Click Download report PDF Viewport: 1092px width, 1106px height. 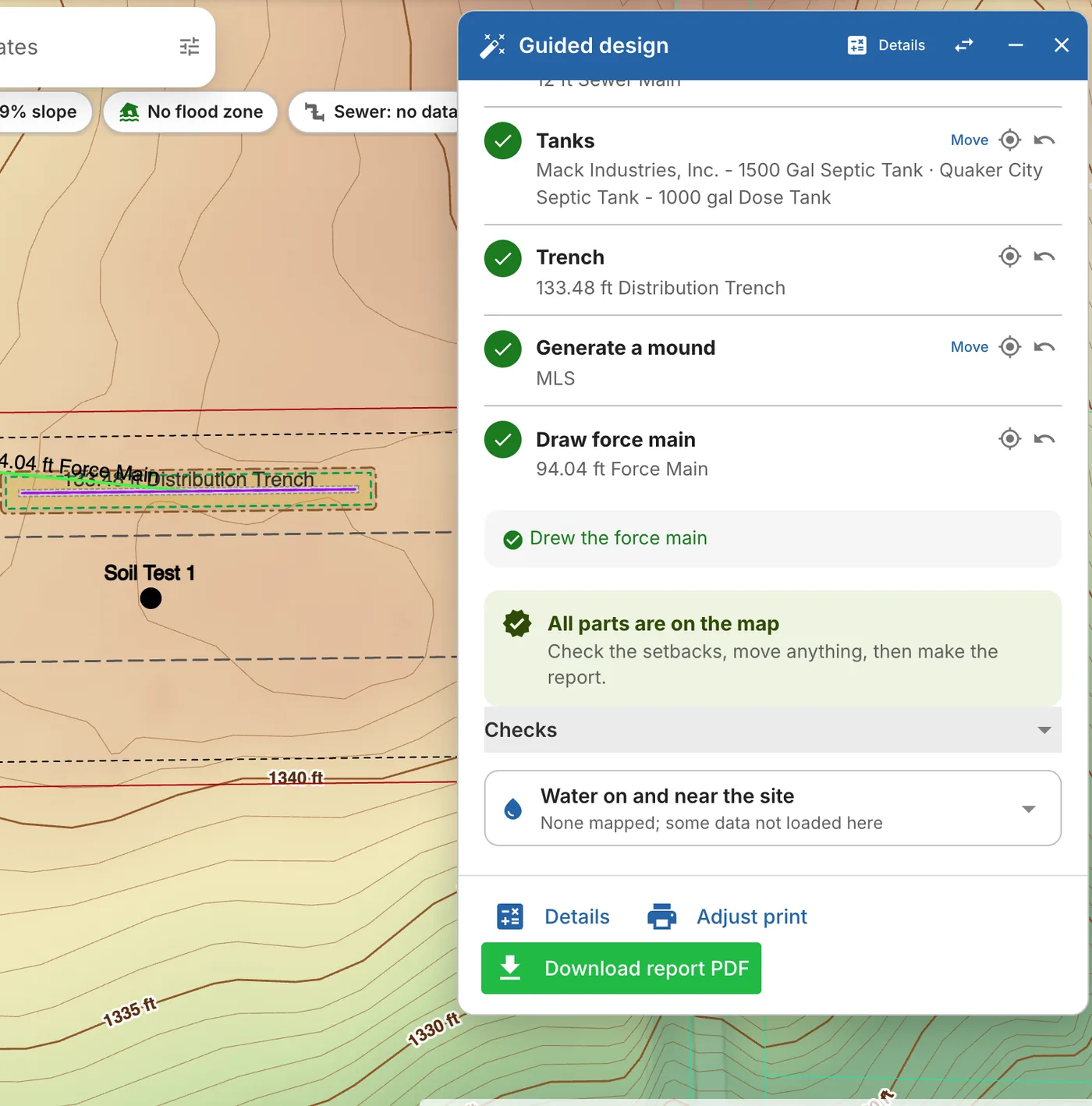(x=621, y=968)
